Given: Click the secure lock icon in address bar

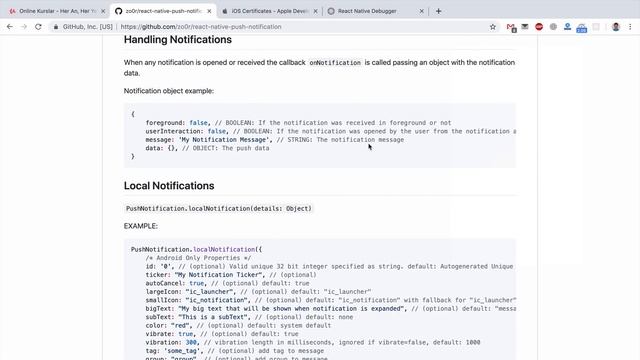Looking at the screenshot, I should 56,27.
